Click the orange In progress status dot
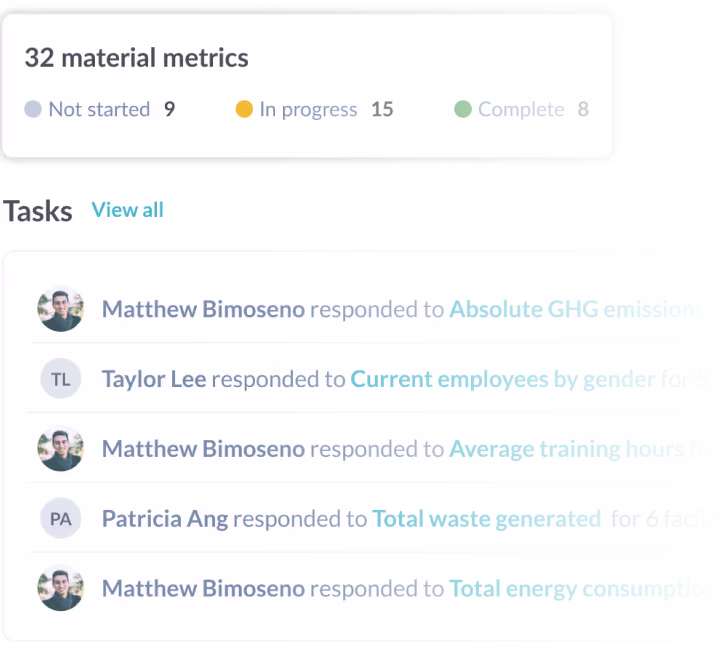Screen dimensions: 719x646 [x=244, y=109]
